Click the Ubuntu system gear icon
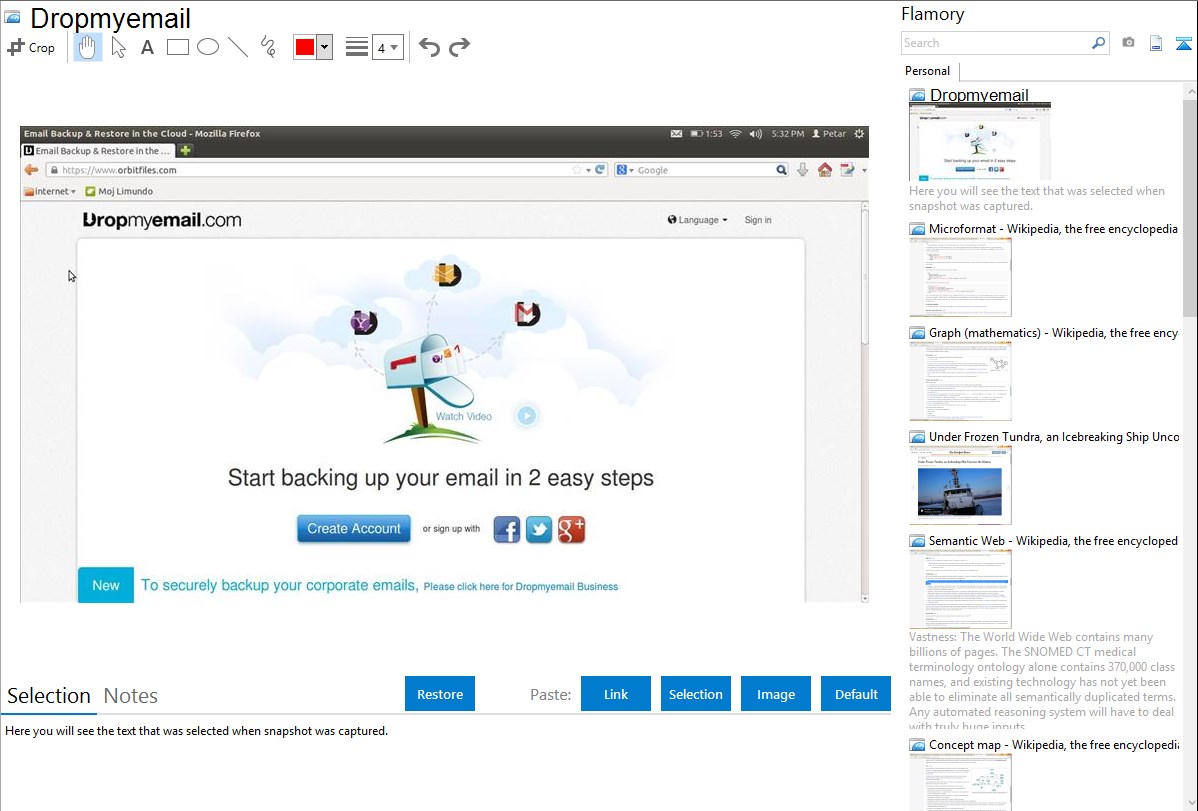Screen dimensions: 1198x811 click(x=859, y=134)
